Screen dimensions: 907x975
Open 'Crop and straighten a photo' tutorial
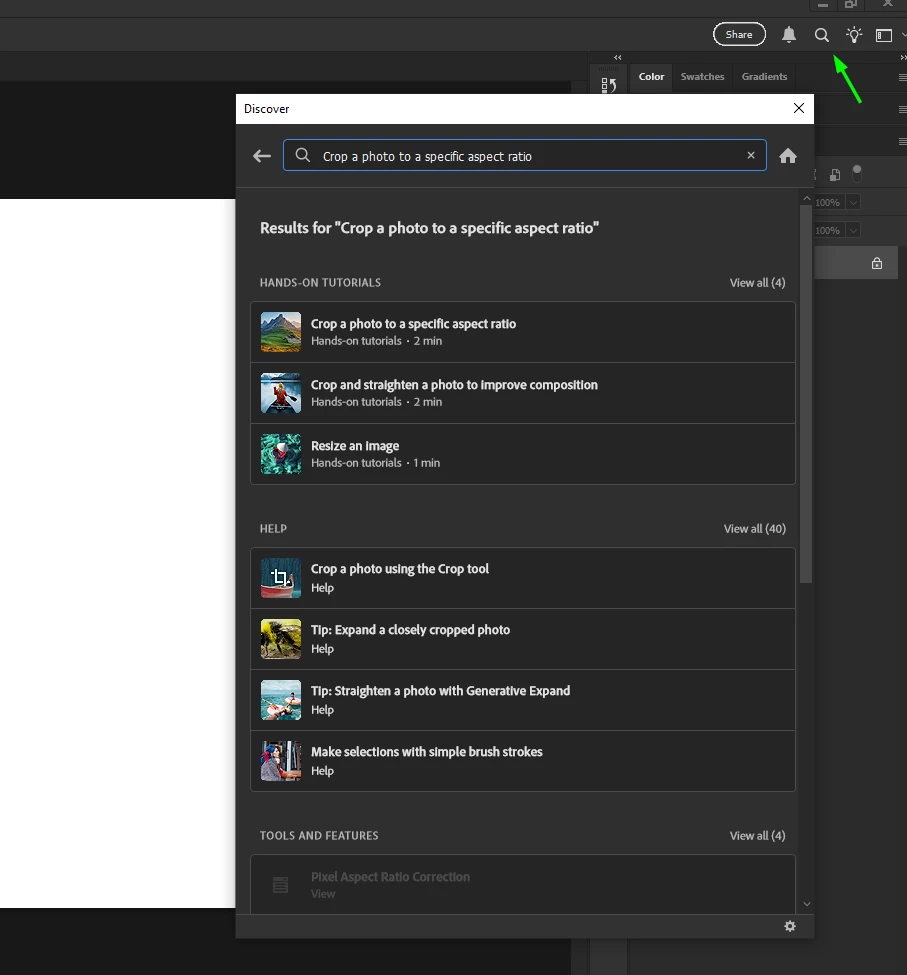coord(523,393)
